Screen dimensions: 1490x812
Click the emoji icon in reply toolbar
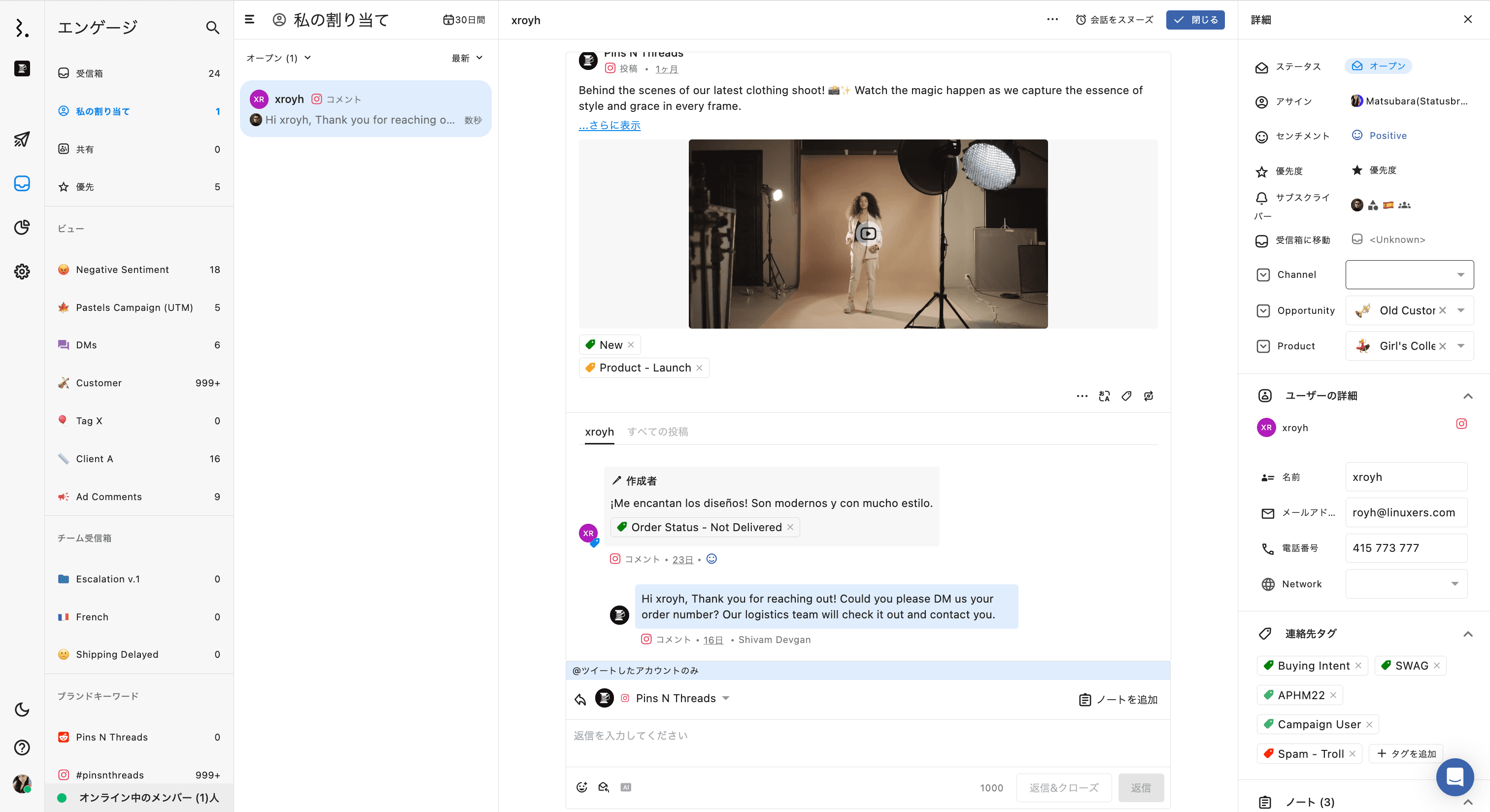[x=582, y=787]
